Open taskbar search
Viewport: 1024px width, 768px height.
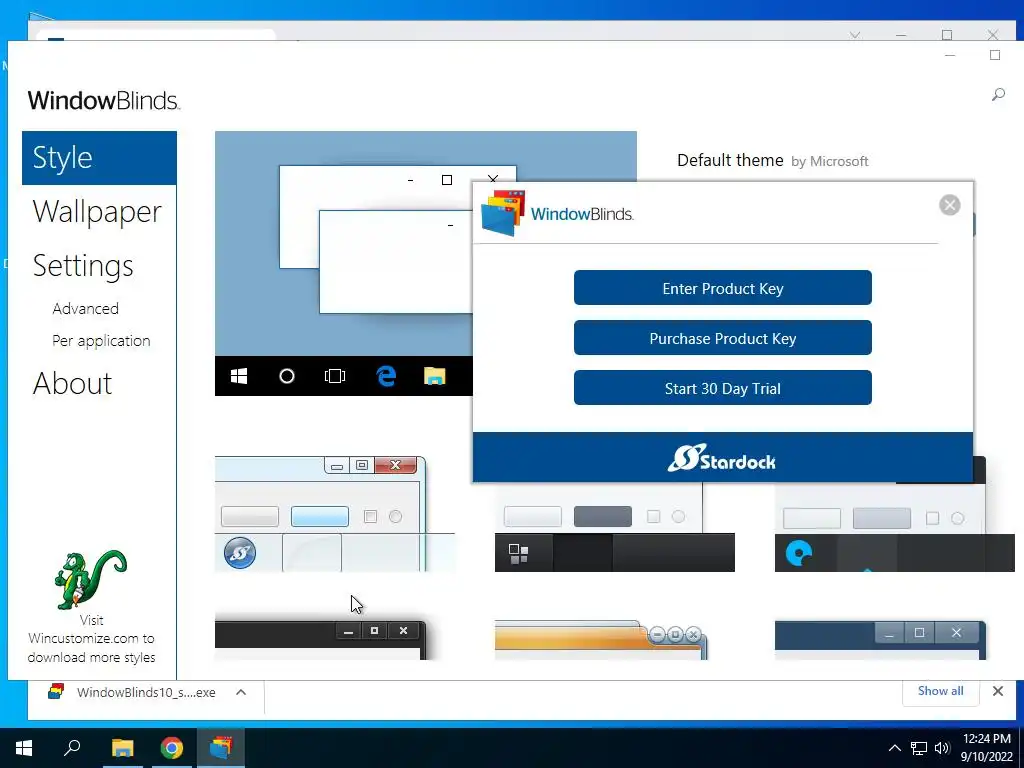(72, 748)
